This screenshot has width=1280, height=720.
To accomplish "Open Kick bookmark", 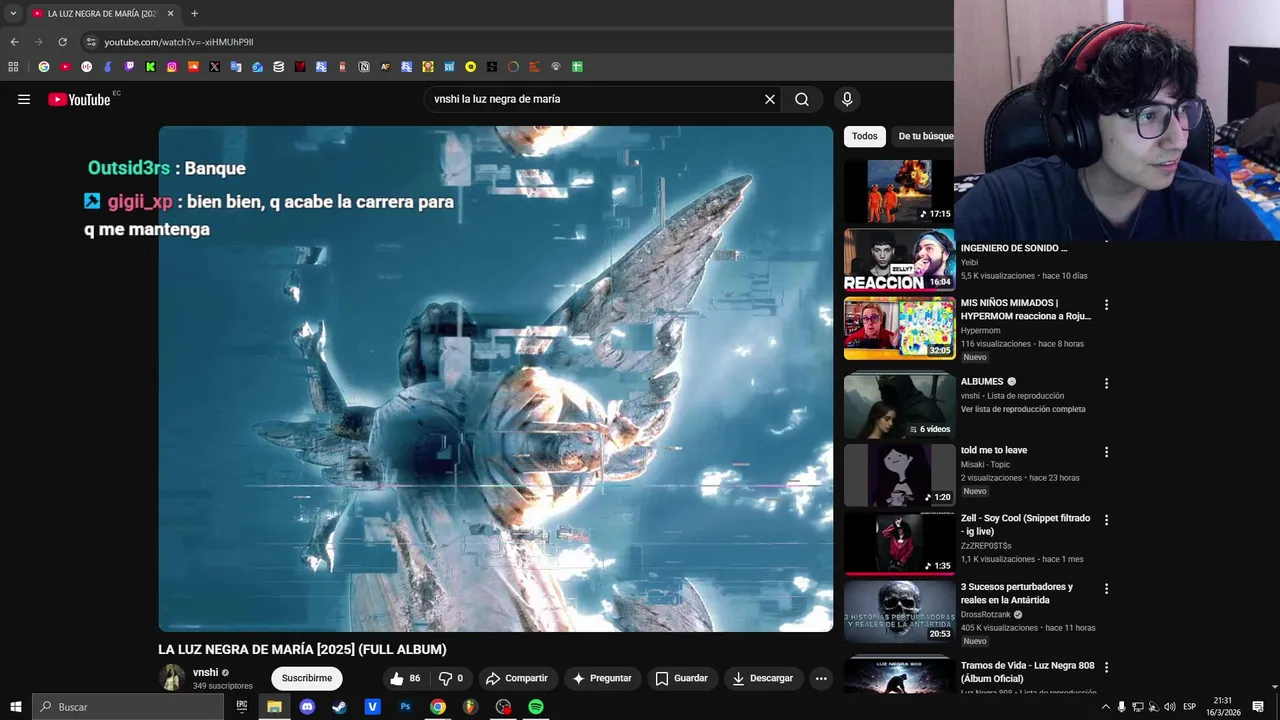I will point(150,67).
